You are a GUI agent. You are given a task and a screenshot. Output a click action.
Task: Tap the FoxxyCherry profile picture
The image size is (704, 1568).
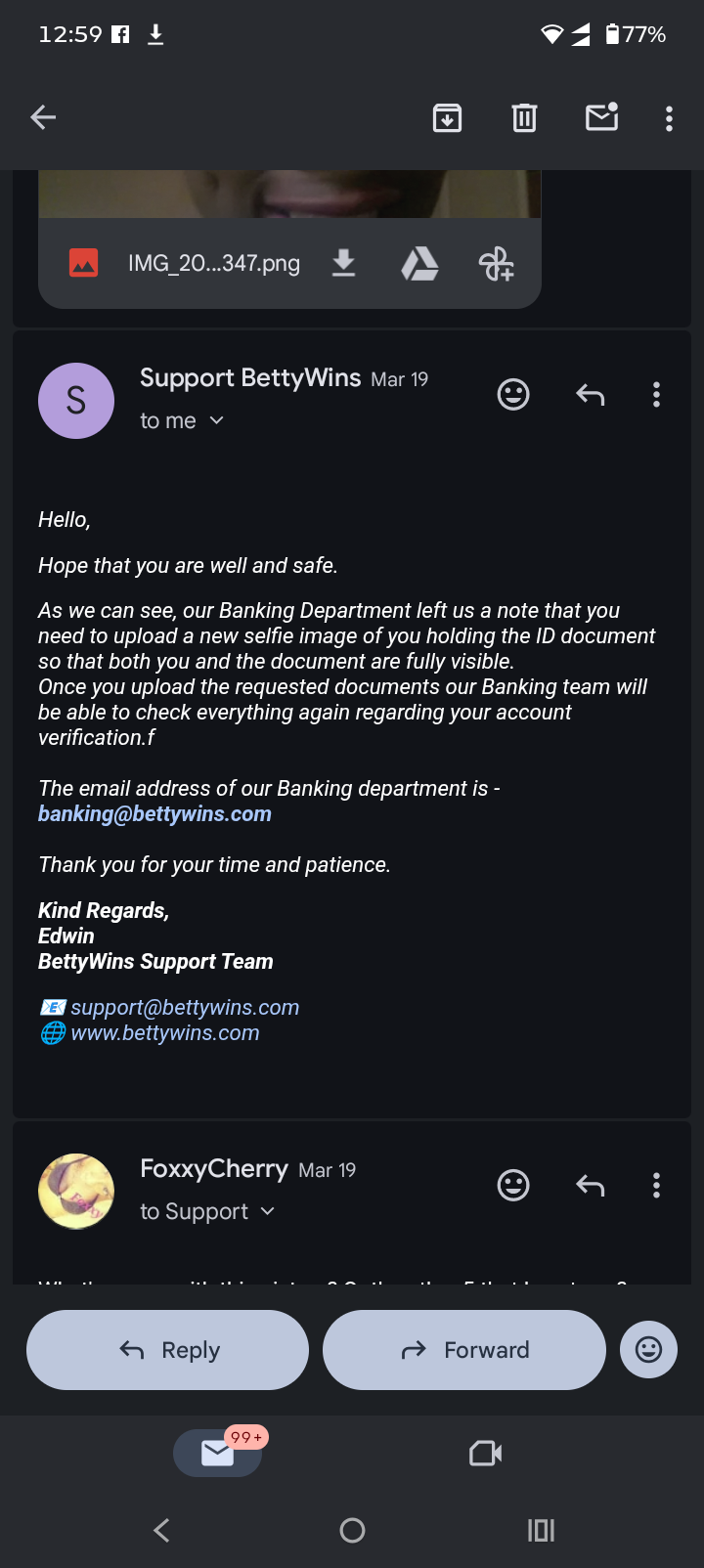(x=76, y=1192)
